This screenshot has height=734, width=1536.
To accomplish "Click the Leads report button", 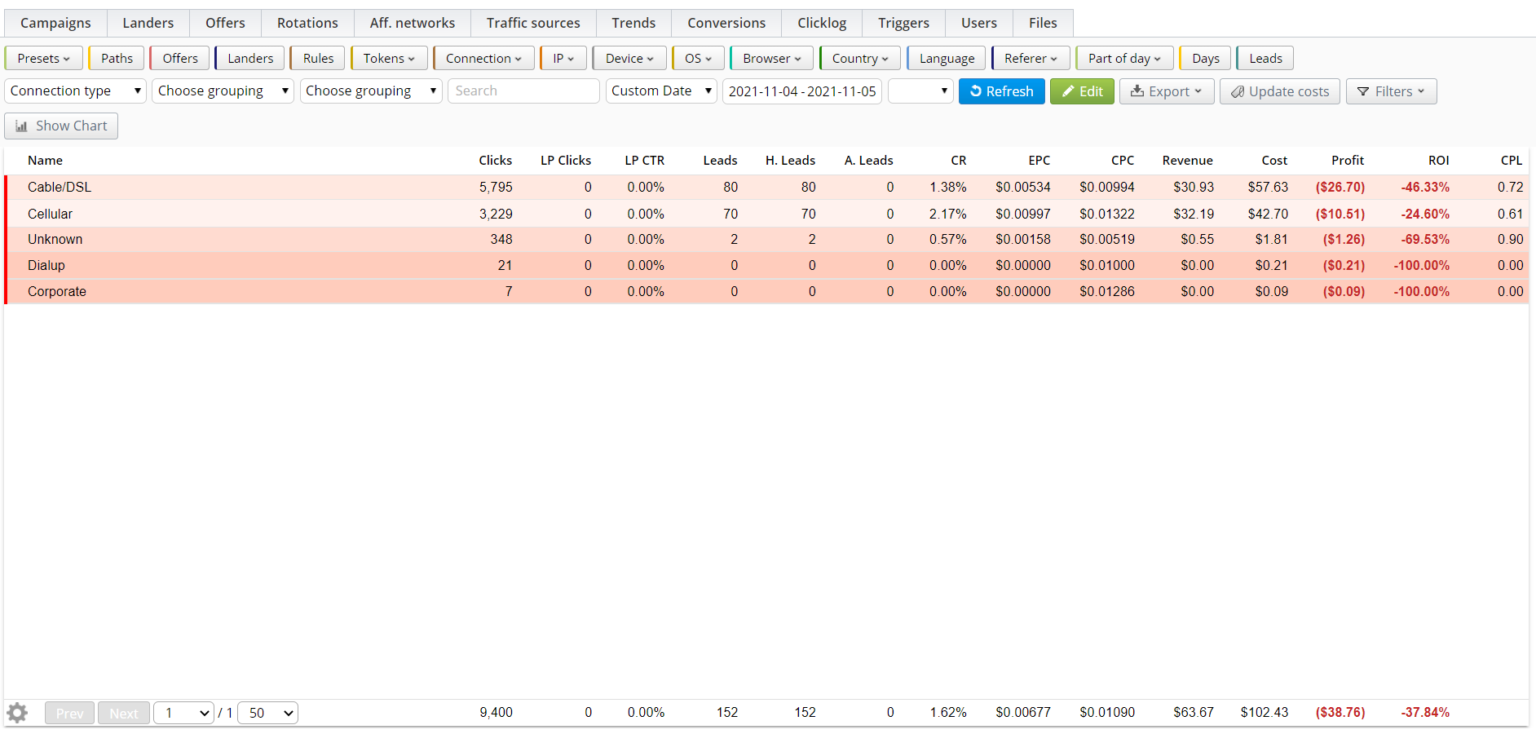I will click(x=1265, y=58).
